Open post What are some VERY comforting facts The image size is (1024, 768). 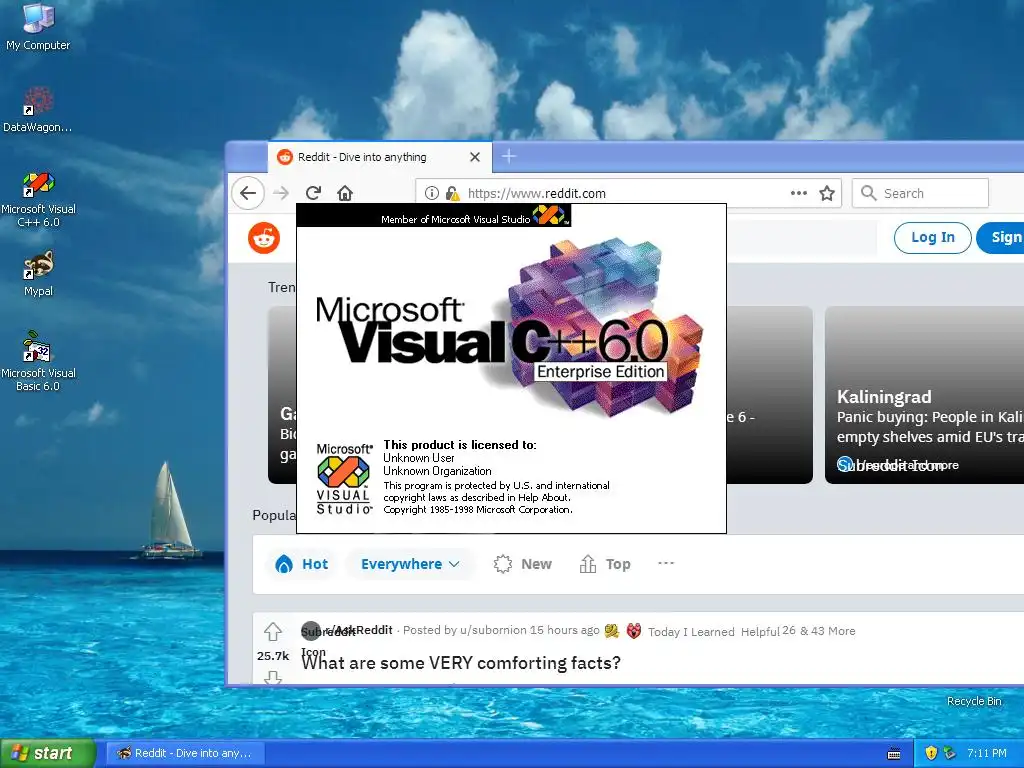[x=461, y=663]
